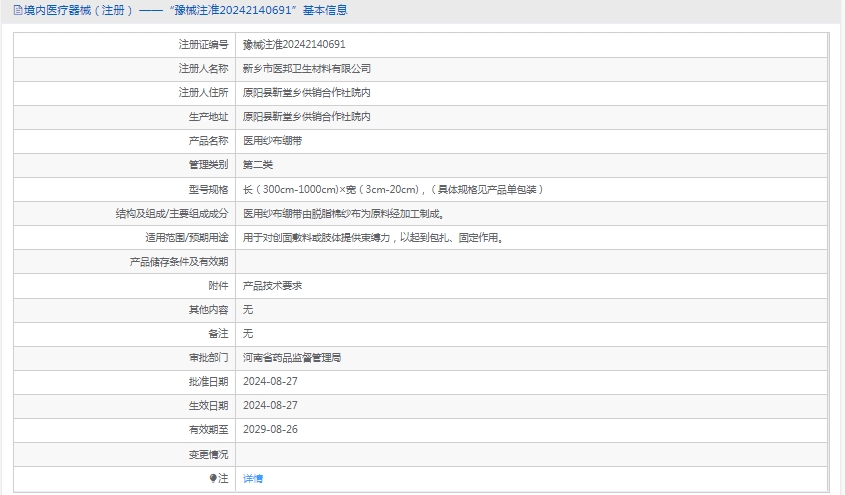This screenshot has height=495, width=845.
Task: Click the product name value 医用纱布绷带
Action: click(272, 141)
